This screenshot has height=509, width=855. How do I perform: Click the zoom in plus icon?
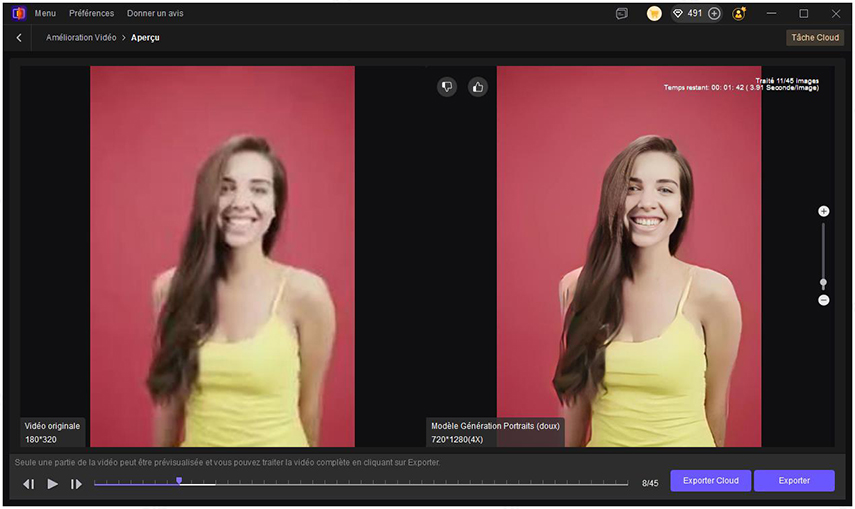tap(824, 211)
